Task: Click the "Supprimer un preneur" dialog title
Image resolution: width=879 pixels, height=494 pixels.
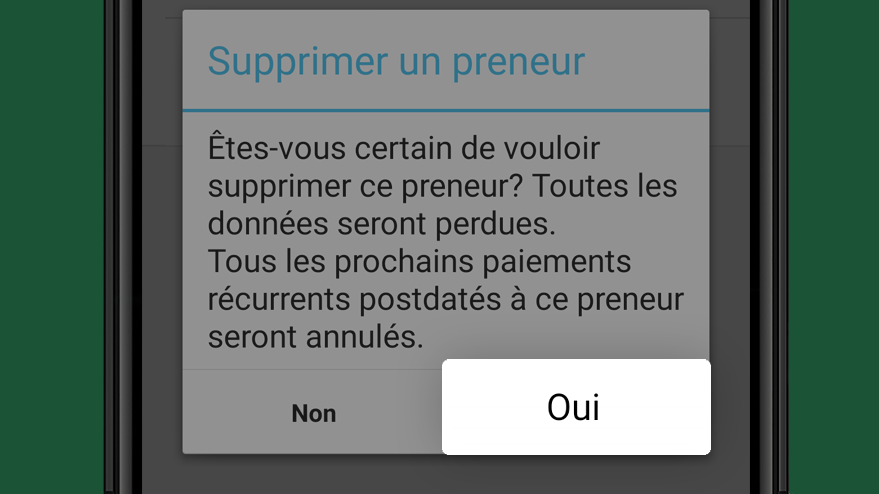Action: (x=396, y=61)
